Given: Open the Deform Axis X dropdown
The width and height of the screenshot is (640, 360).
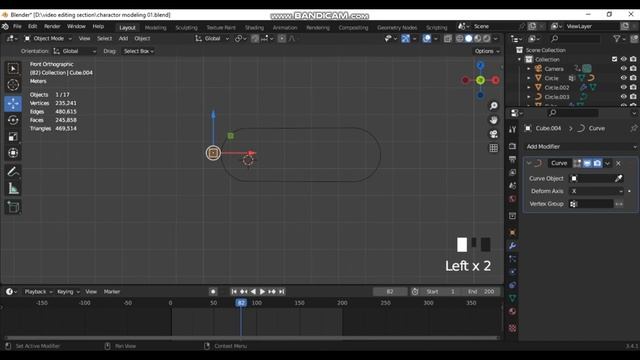Looking at the screenshot, I should coord(597,191).
